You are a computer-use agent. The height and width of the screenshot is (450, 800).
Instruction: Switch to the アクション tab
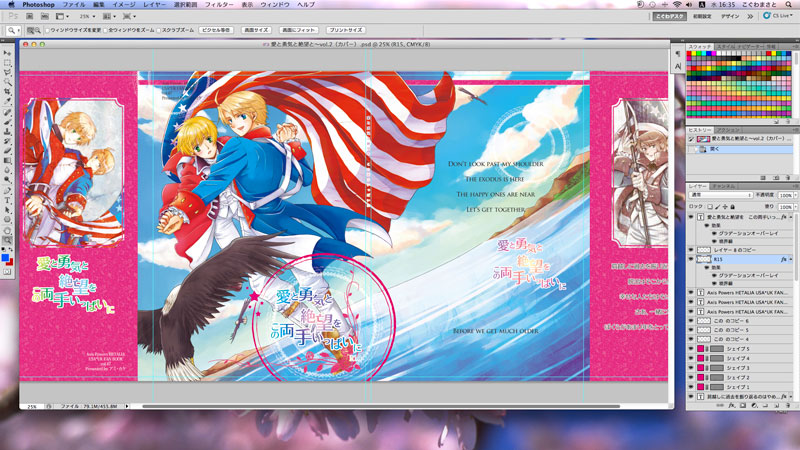coord(728,130)
